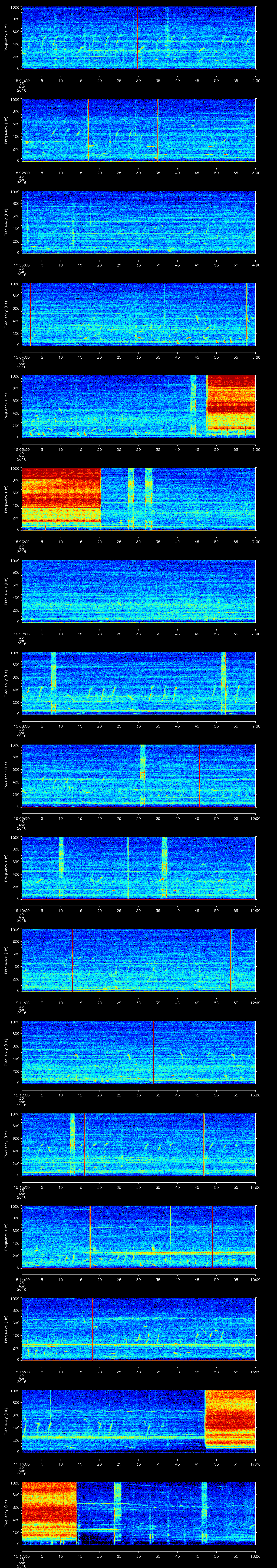The height and width of the screenshot is (1568, 277).
Task: Click the 1000 frequency tick of the 15:01:00 panel
Action: point(15,8)
